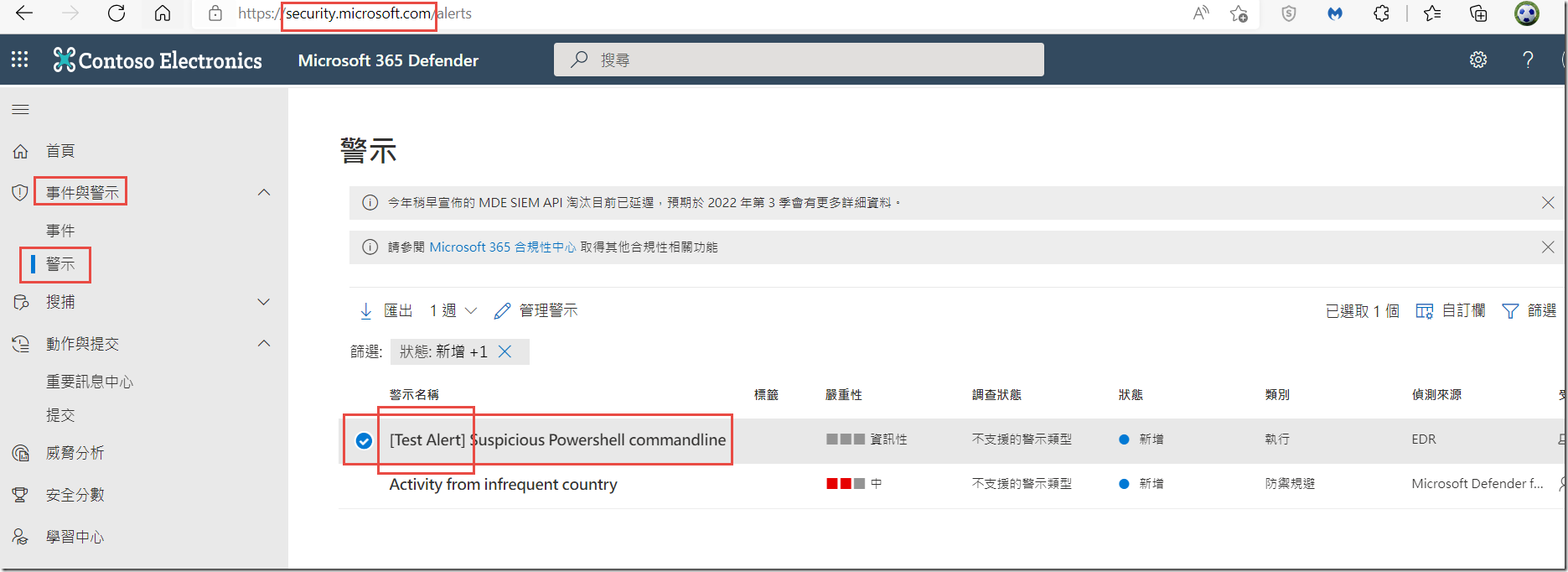
Task: Click the 防禦規避 category cell
Action: coord(1290,484)
